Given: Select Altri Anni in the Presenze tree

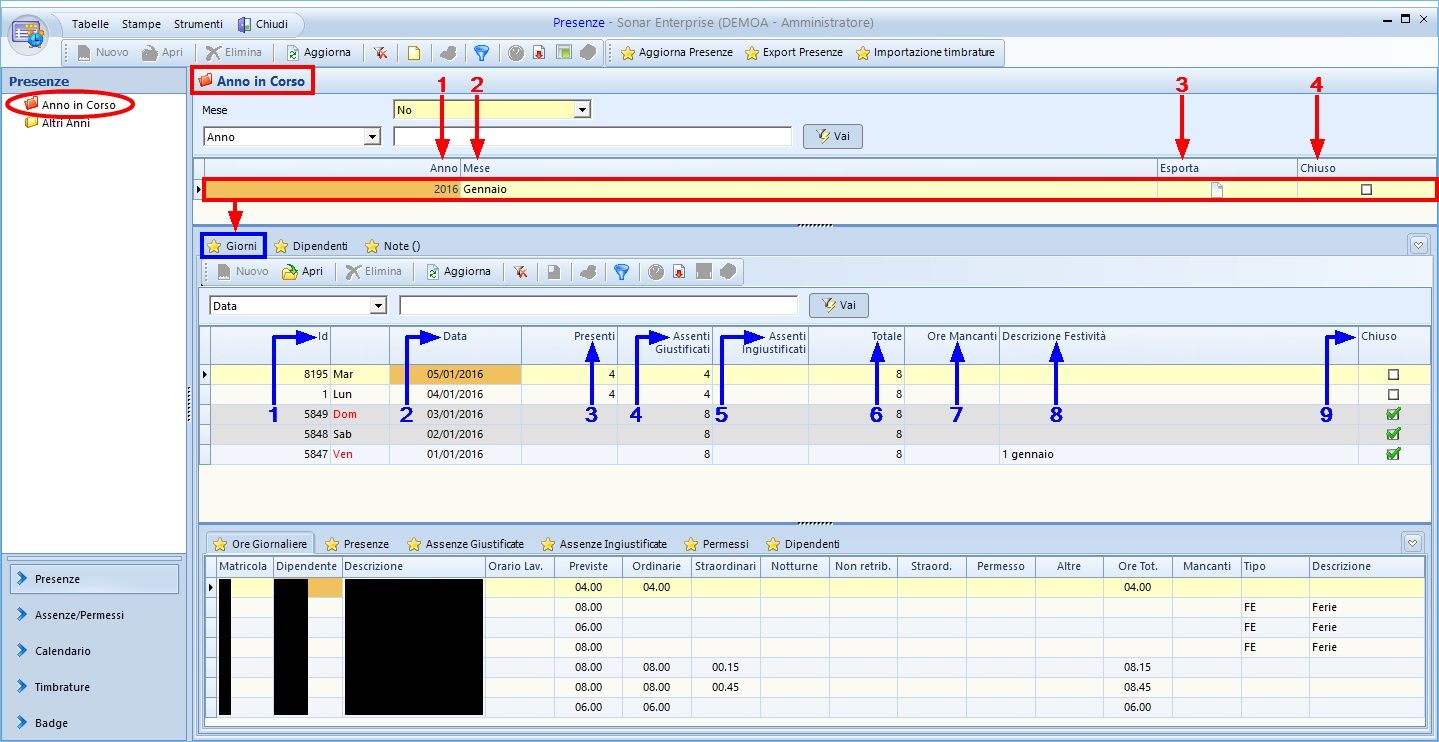Looking at the screenshot, I should (x=65, y=123).
